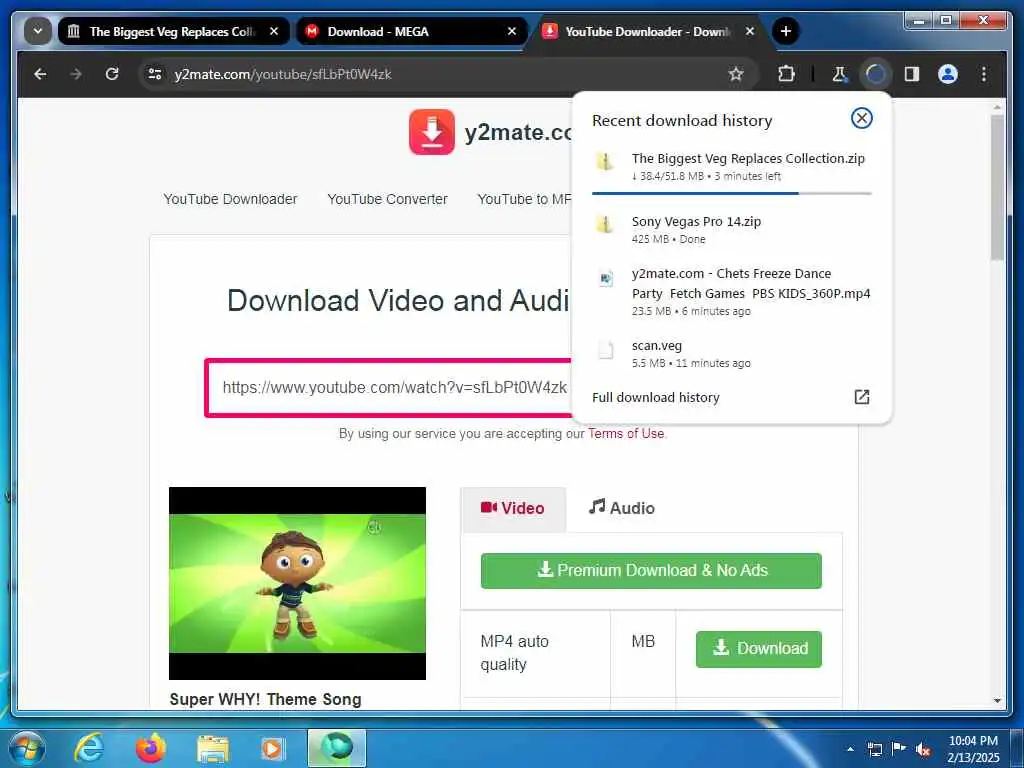Open The Biggest Veg Replaces Collection.zip download
Image resolution: width=1024 pixels, height=768 pixels.
(731, 167)
